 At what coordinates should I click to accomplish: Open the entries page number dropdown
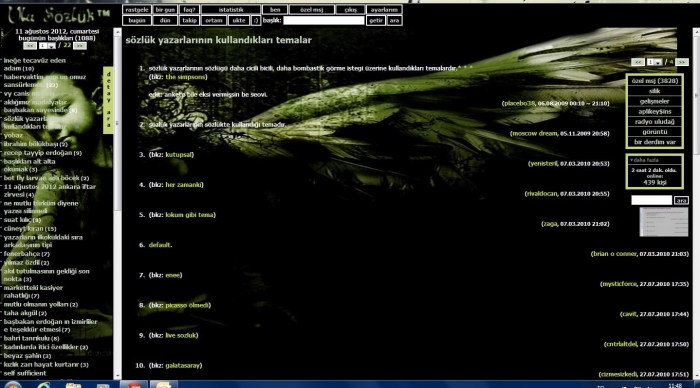point(654,62)
